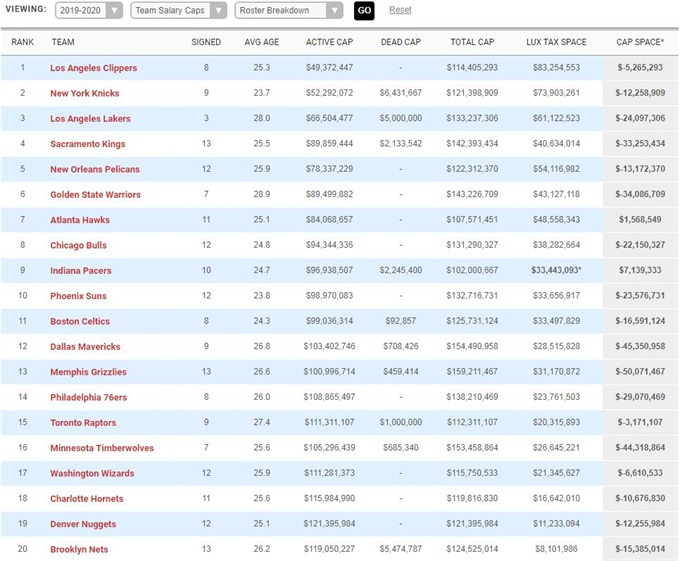Open the New York Knicks team link

(85, 93)
